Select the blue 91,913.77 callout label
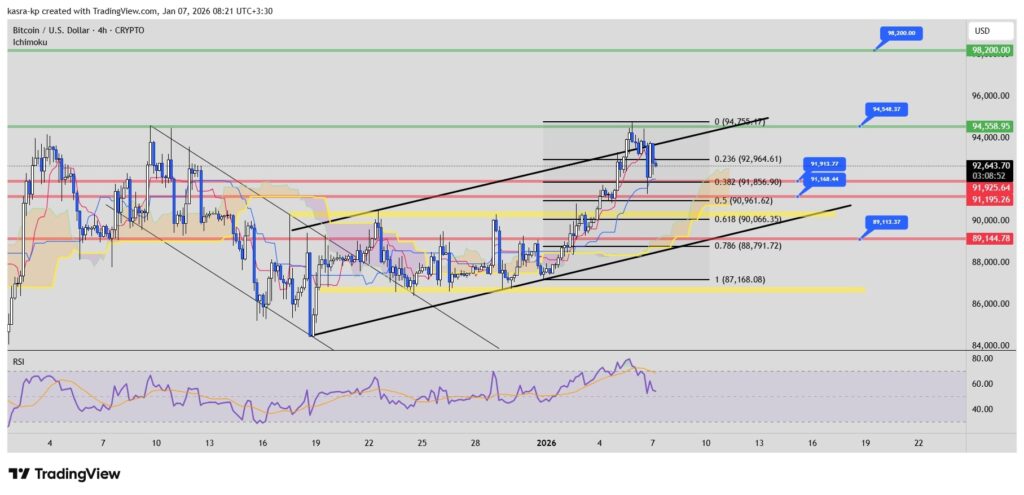This screenshot has height=495, width=1024. click(826, 163)
